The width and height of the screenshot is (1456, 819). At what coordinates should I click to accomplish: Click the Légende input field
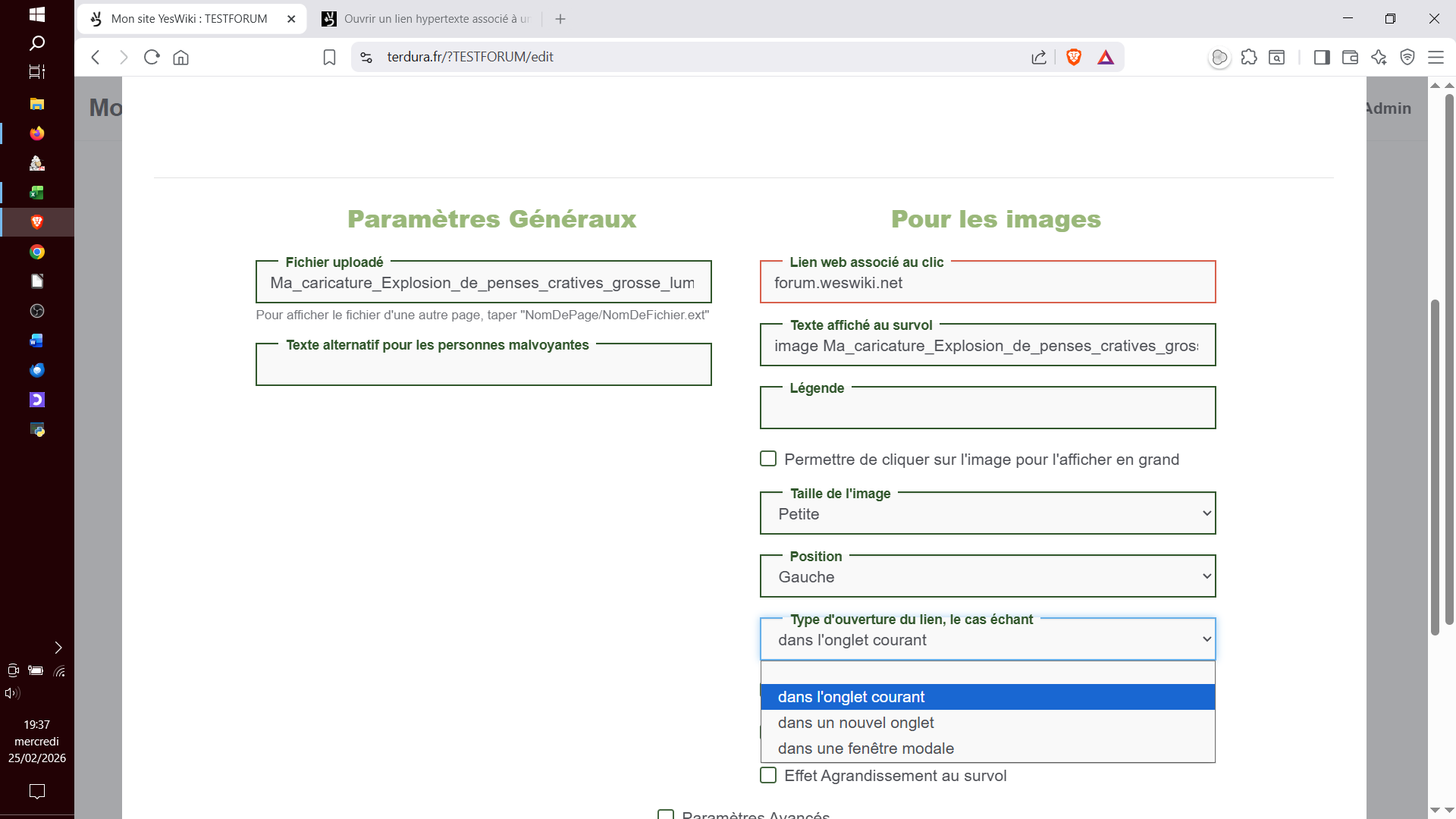click(x=987, y=411)
